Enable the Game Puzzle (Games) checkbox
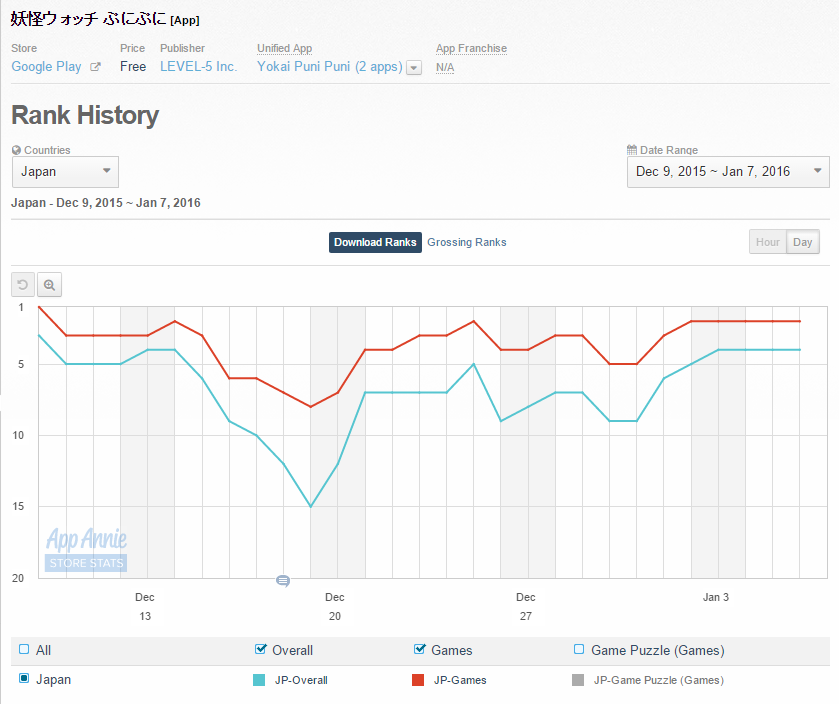Screen dimensions: 839x704 [x=579, y=650]
